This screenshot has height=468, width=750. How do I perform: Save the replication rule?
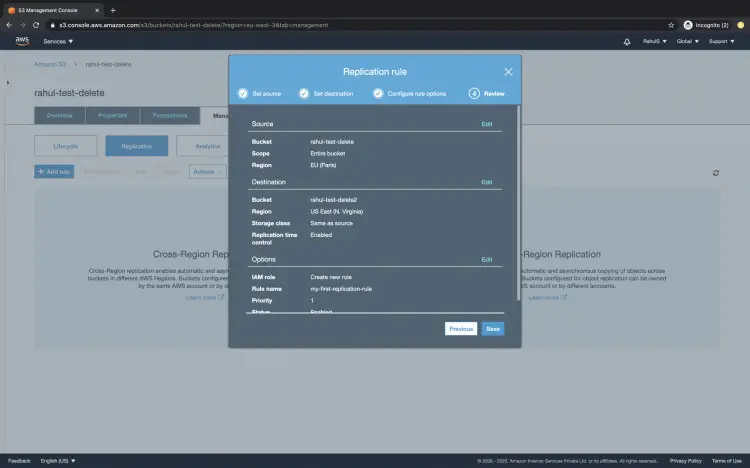click(x=493, y=329)
